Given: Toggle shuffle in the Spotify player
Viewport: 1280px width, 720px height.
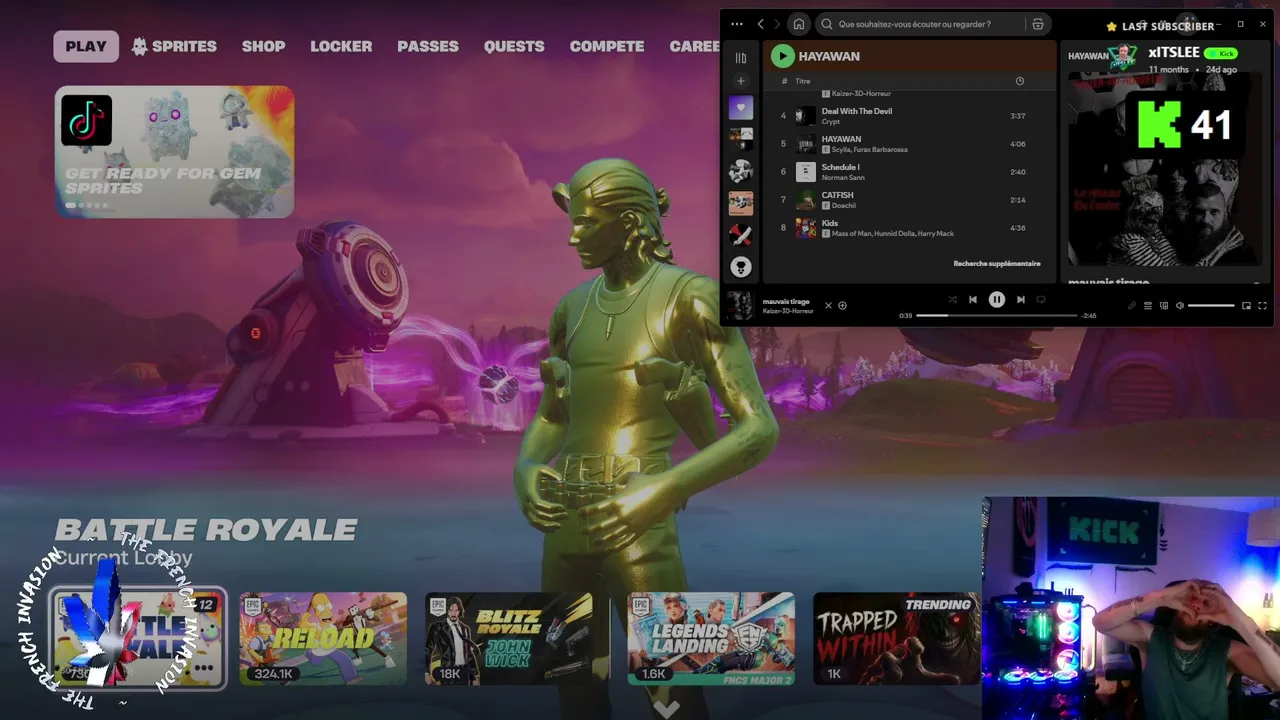Looking at the screenshot, I should (x=952, y=299).
